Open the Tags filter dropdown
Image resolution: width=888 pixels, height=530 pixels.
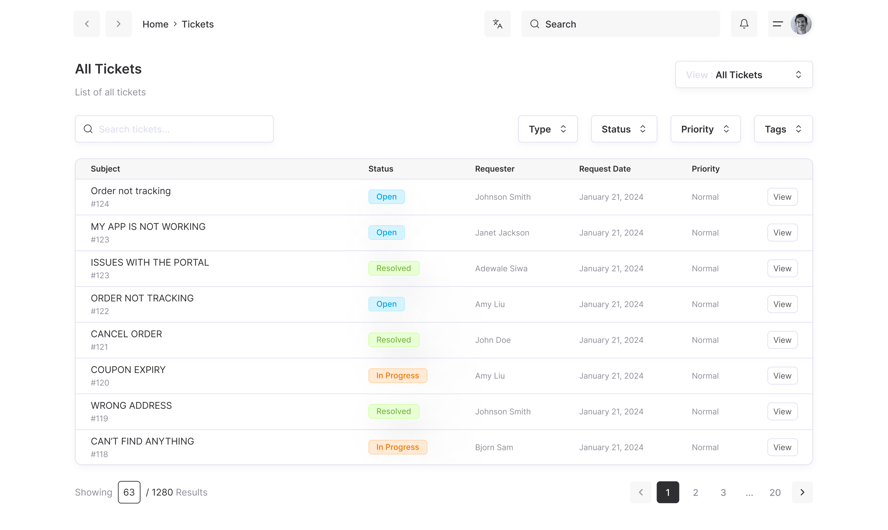(x=782, y=129)
